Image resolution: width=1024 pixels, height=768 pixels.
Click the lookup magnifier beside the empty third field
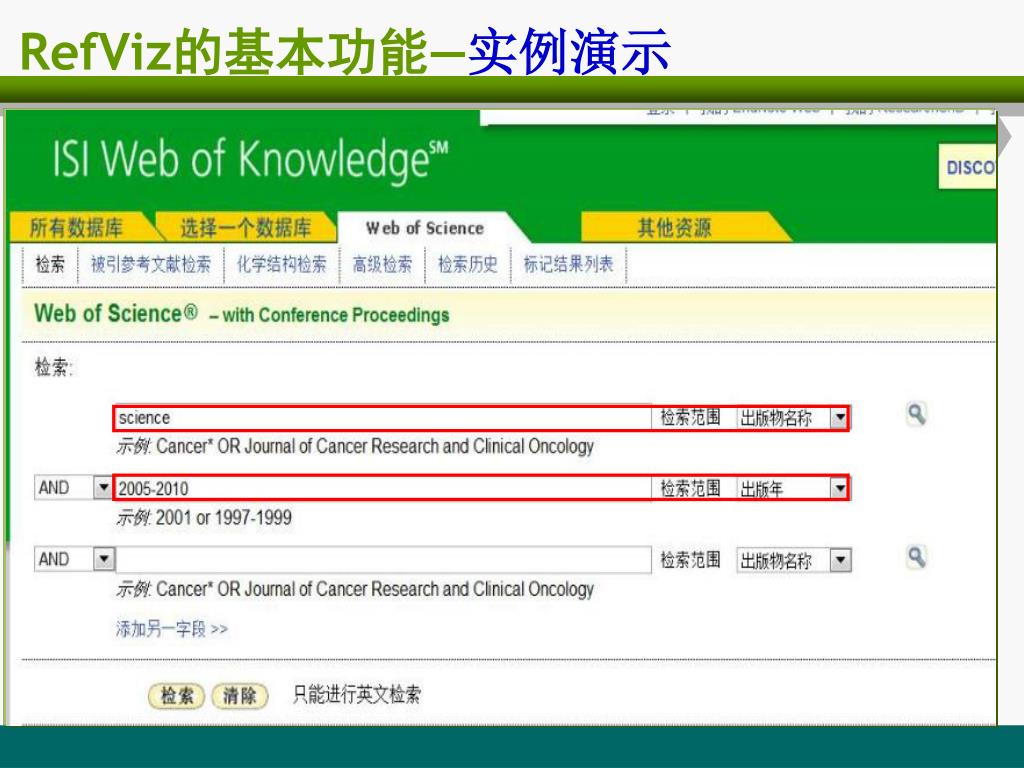916,557
